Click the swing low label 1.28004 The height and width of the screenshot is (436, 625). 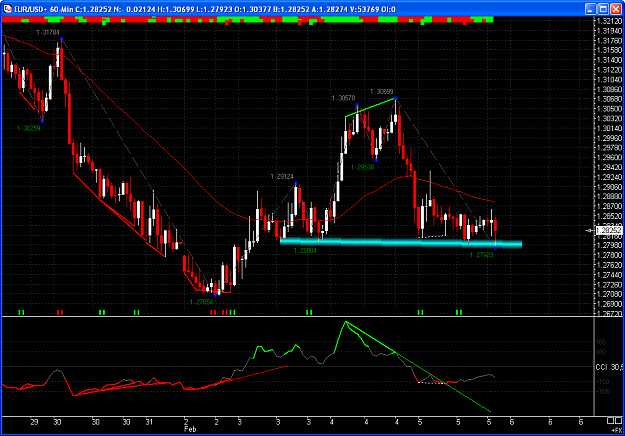click(305, 251)
